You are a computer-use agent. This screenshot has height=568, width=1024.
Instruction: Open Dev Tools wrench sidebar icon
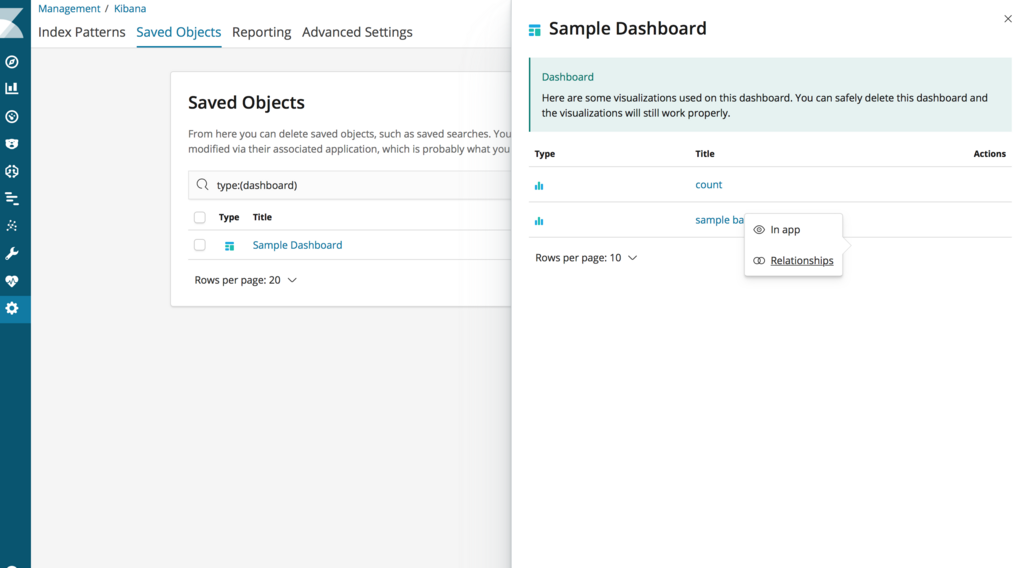[x=12, y=253]
